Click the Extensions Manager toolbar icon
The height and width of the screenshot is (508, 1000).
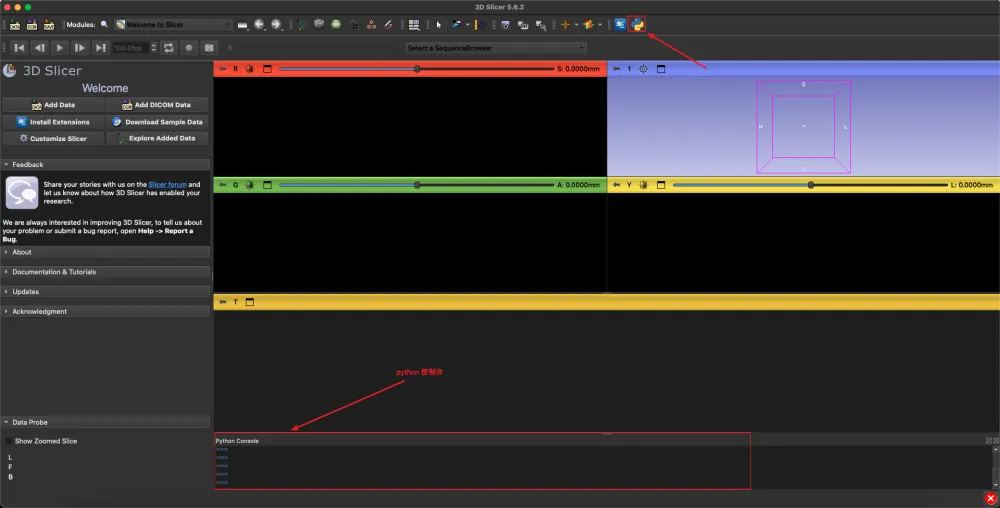(x=620, y=24)
